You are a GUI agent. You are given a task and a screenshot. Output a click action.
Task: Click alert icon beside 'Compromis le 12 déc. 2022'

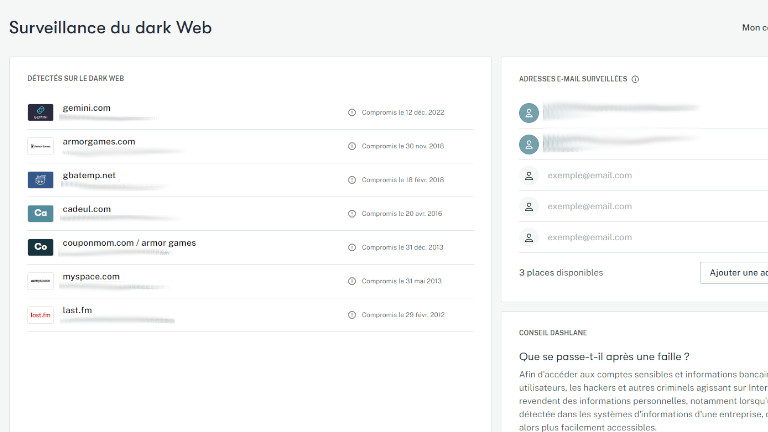(x=352, y=112)
